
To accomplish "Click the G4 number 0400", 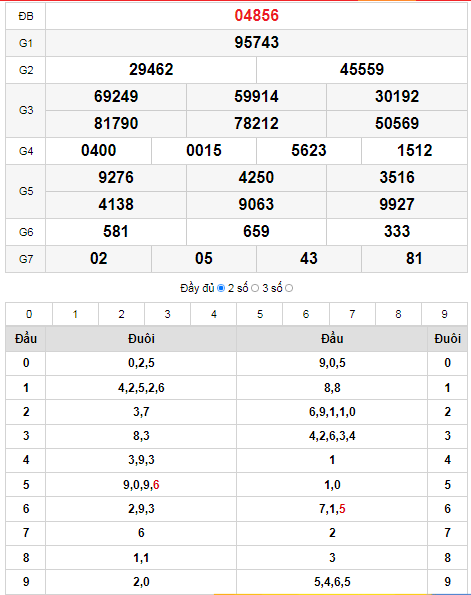I will [x=98, y=151].
